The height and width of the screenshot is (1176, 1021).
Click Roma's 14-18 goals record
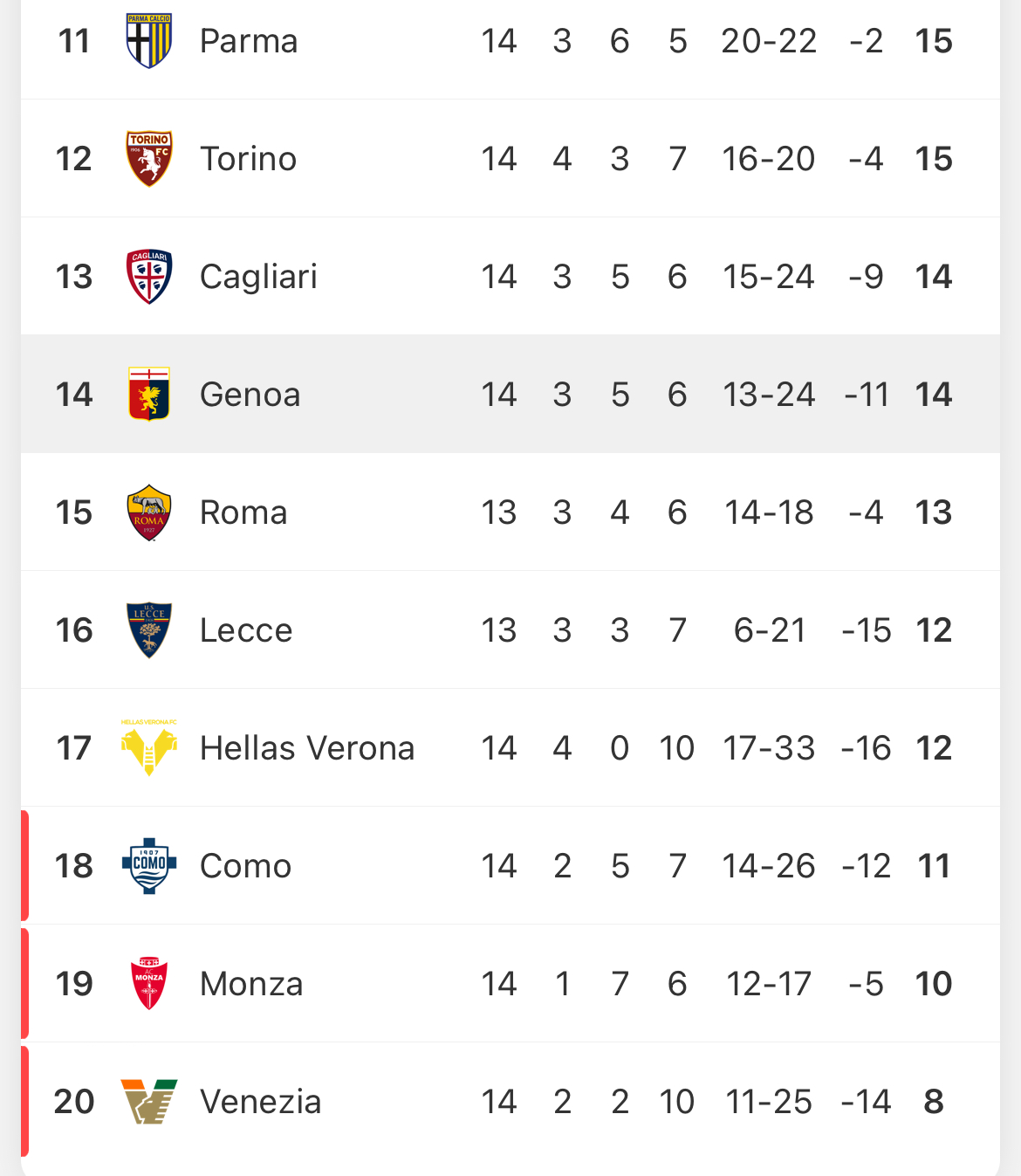tap(769, 512)
